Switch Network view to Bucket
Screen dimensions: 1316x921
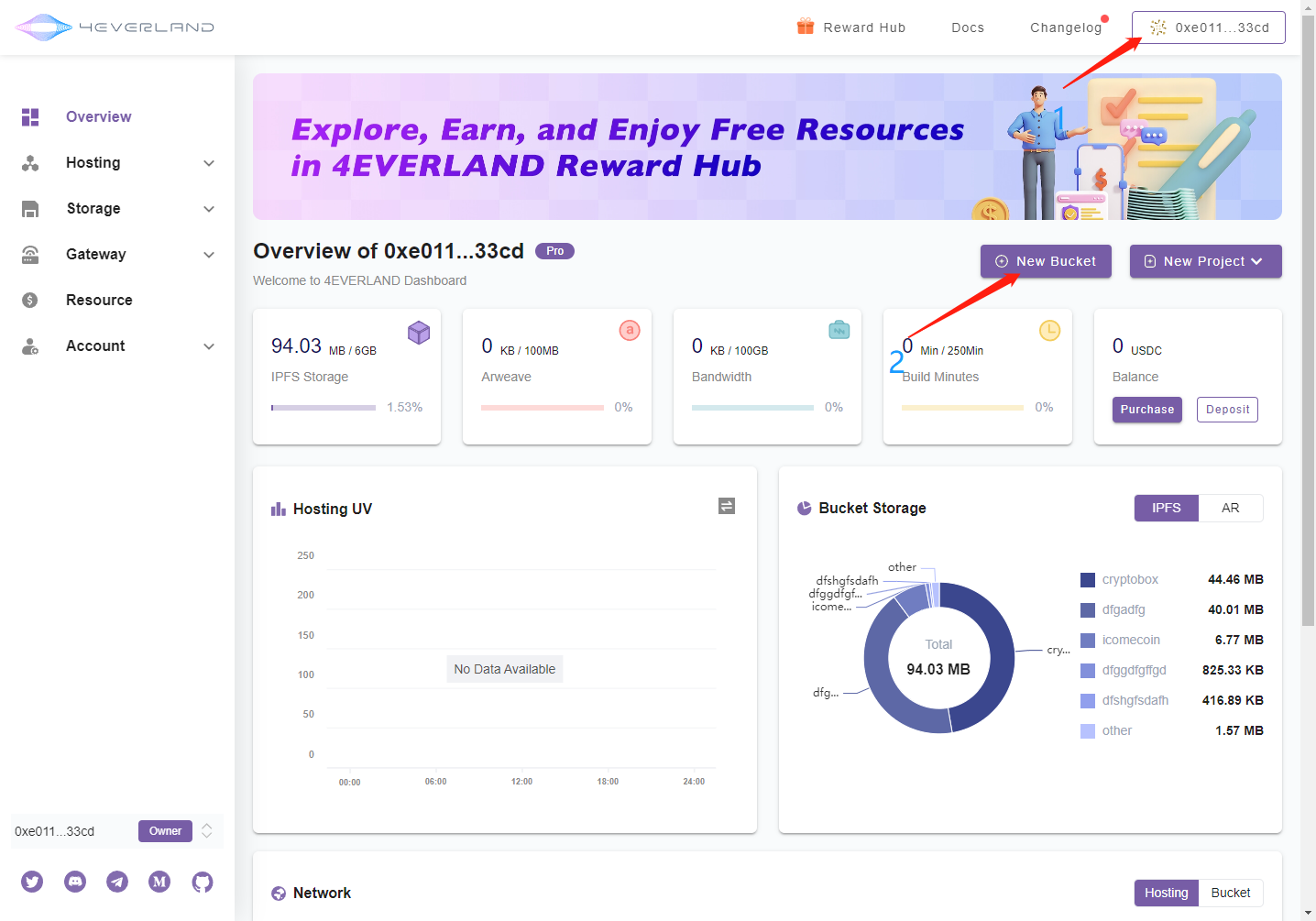point(1231,893)
